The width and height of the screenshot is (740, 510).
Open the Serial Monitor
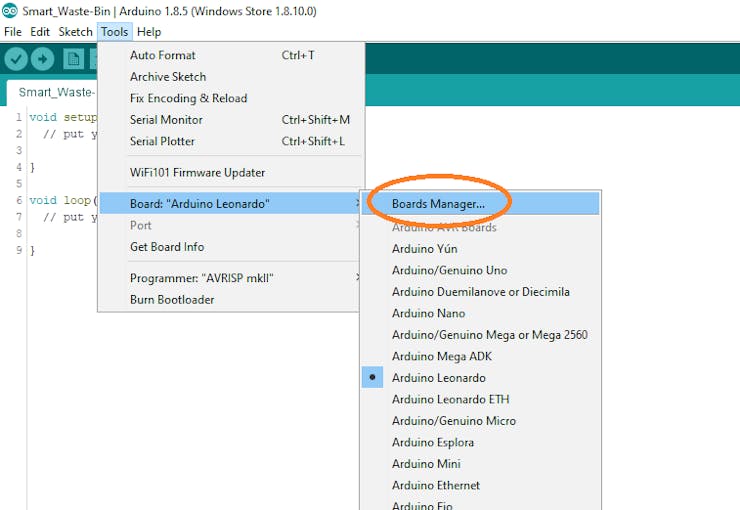click(x=231, y=120)
